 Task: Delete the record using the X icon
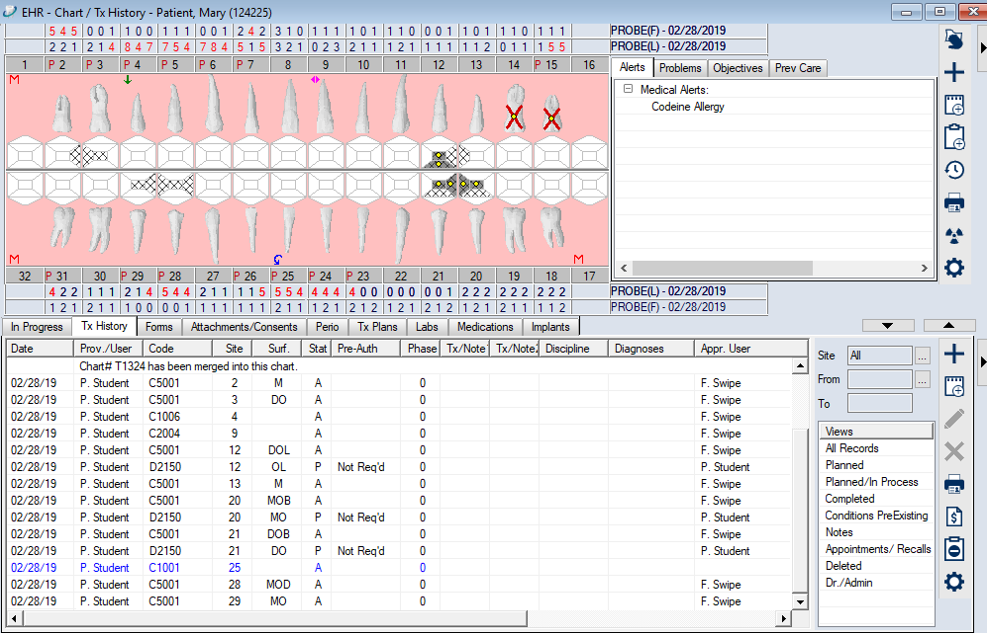[x=953, y=451]
